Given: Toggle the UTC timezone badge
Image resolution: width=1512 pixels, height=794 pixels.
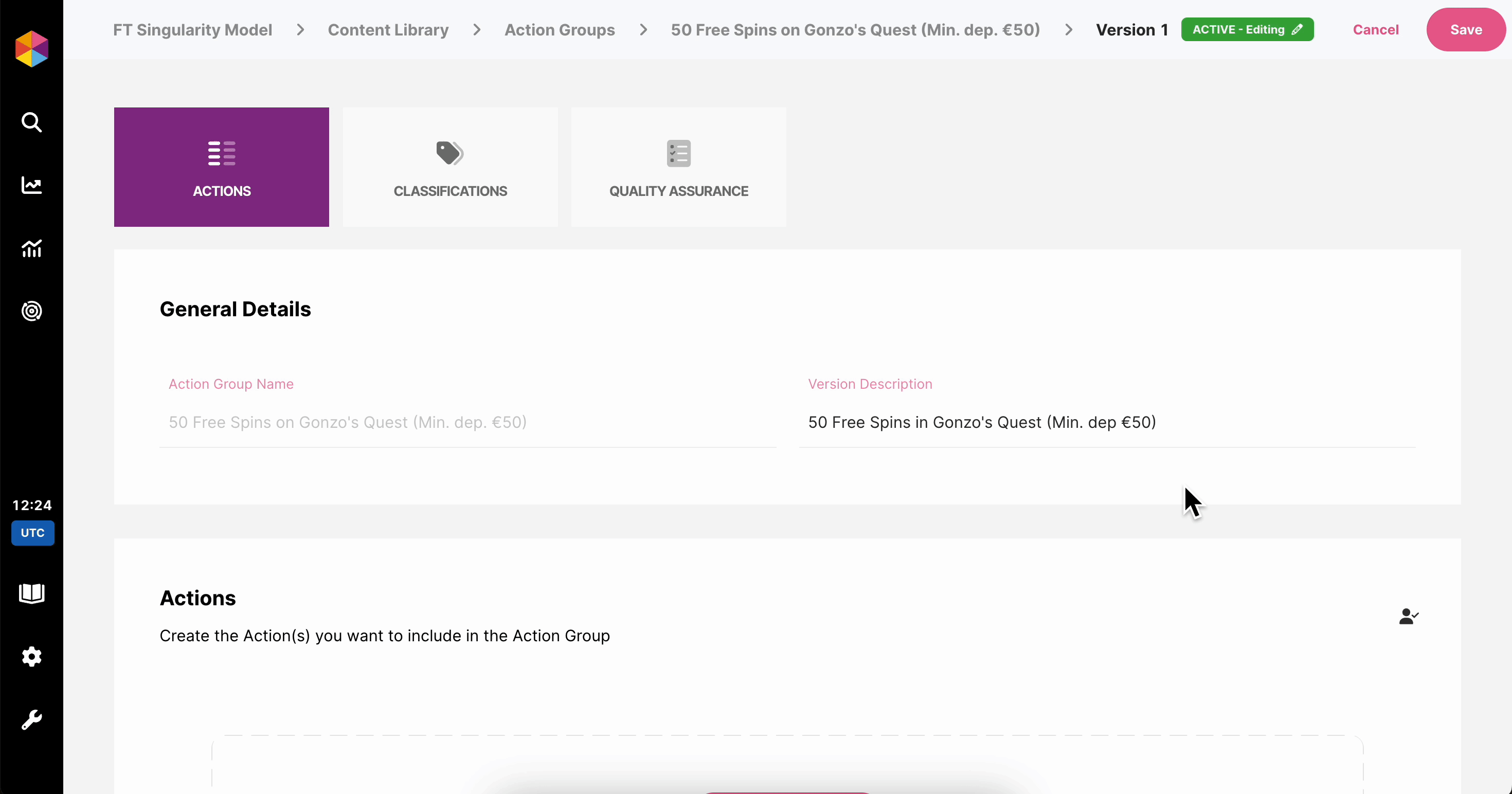Looking at the screenshot, I should click(x=33, y=533).
